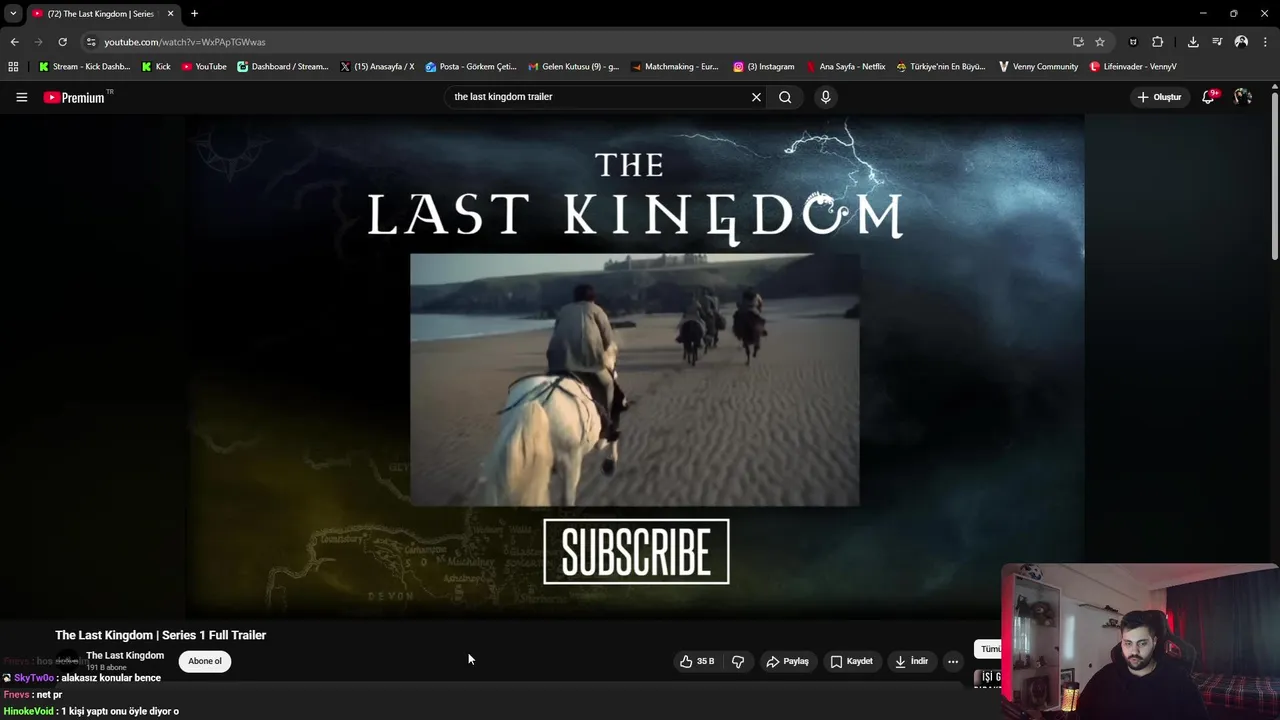The width and height of the screenshot is (1280, 720).
Task: Click the youtube.com address bar URL
Action: (x=185, y=42)
